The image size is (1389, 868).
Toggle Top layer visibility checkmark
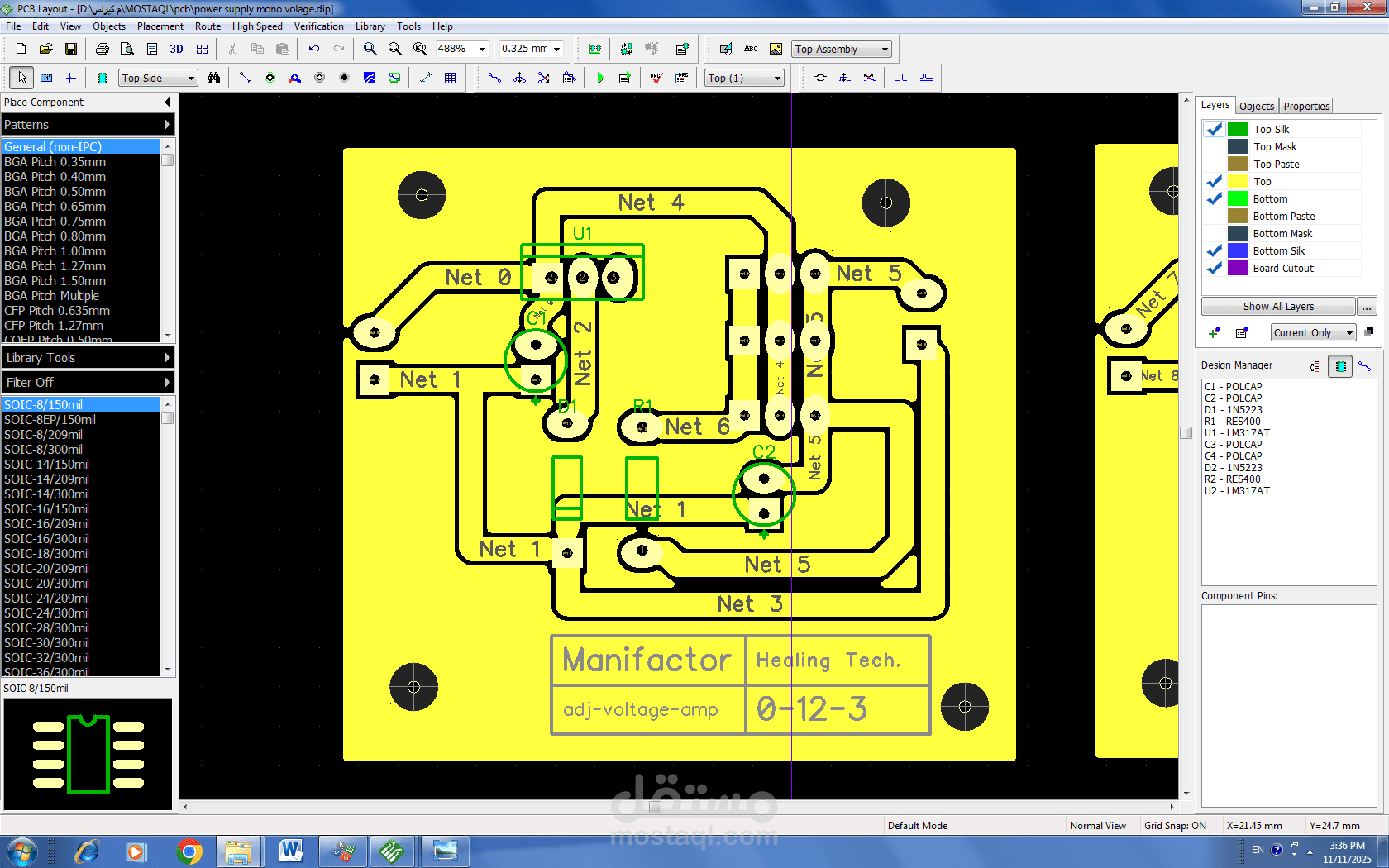coord(1215,181)
